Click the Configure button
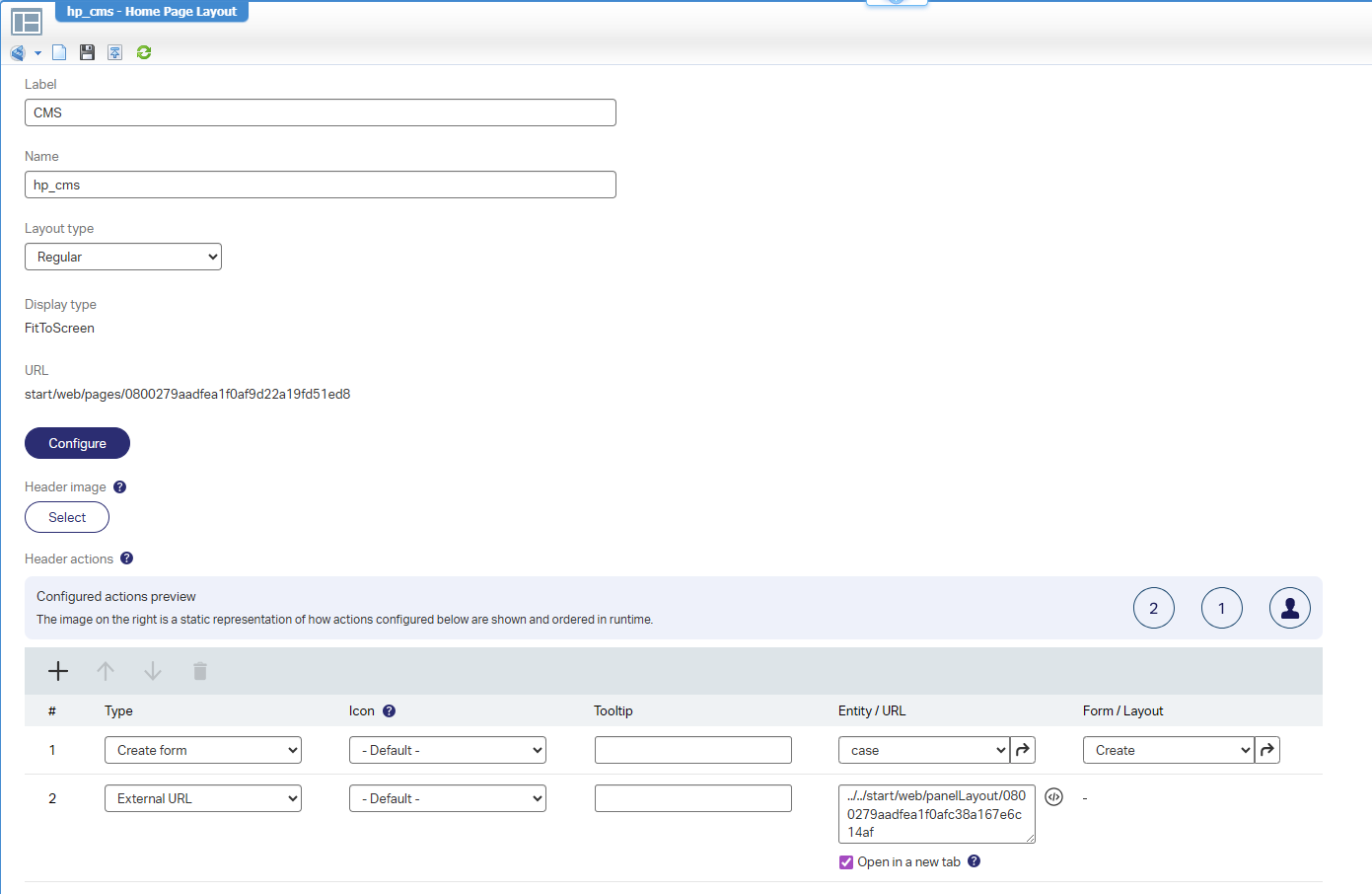The width and height of the screenshot is (1372, 894). coord(77,443)
